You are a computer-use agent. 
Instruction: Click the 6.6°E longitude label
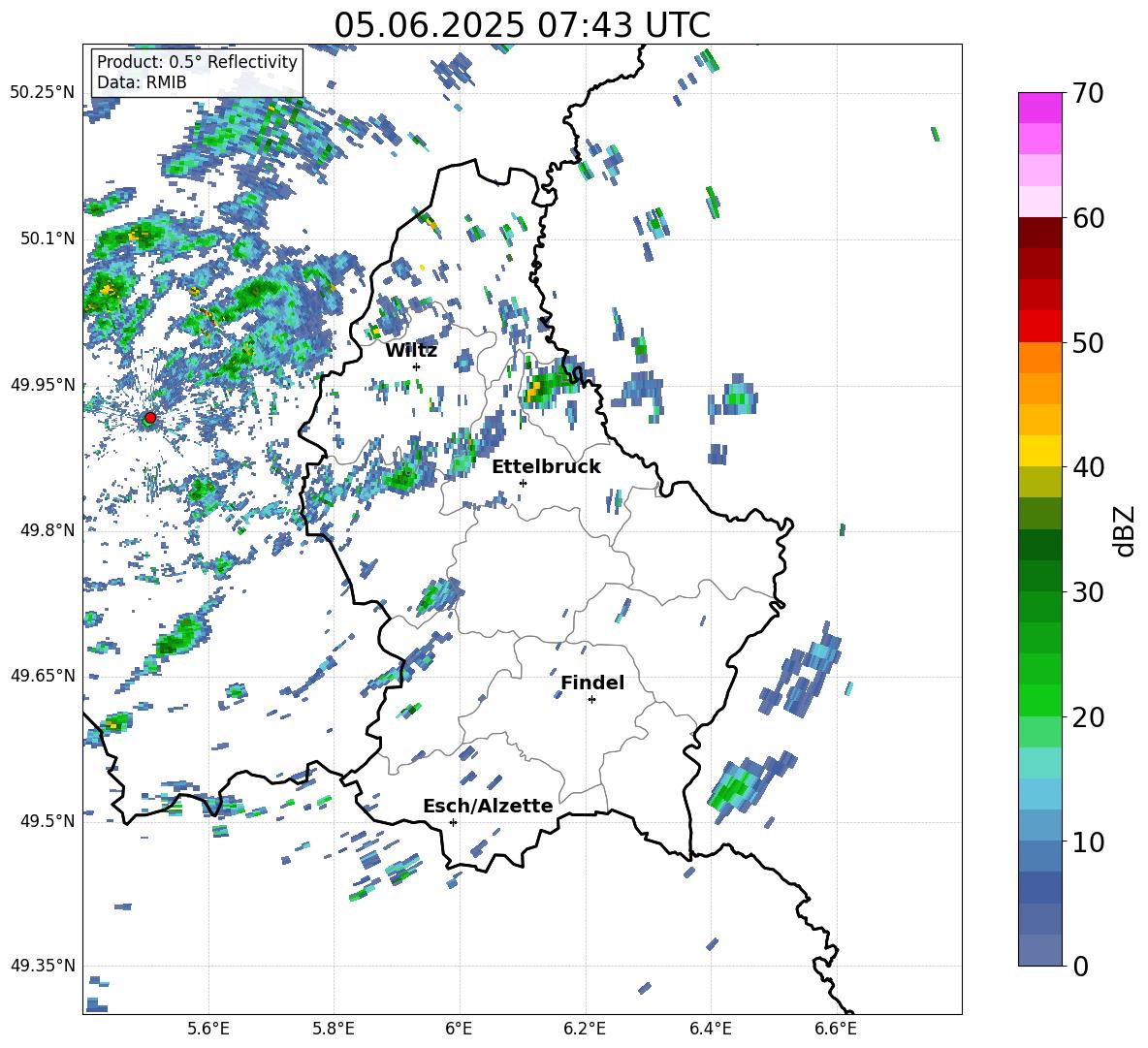click(x=836, y=1029)
